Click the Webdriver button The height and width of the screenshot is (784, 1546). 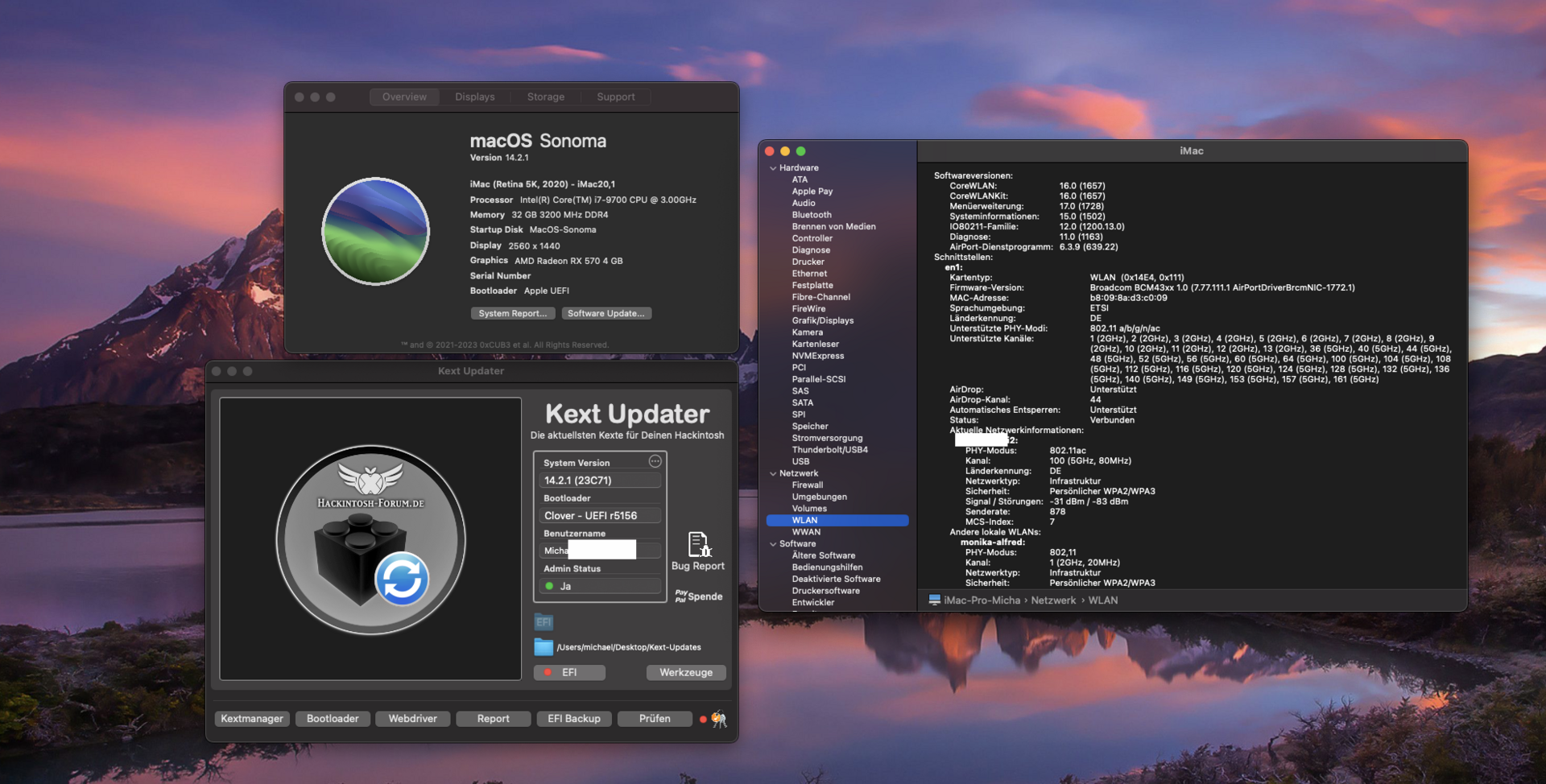tap(413, 719)
